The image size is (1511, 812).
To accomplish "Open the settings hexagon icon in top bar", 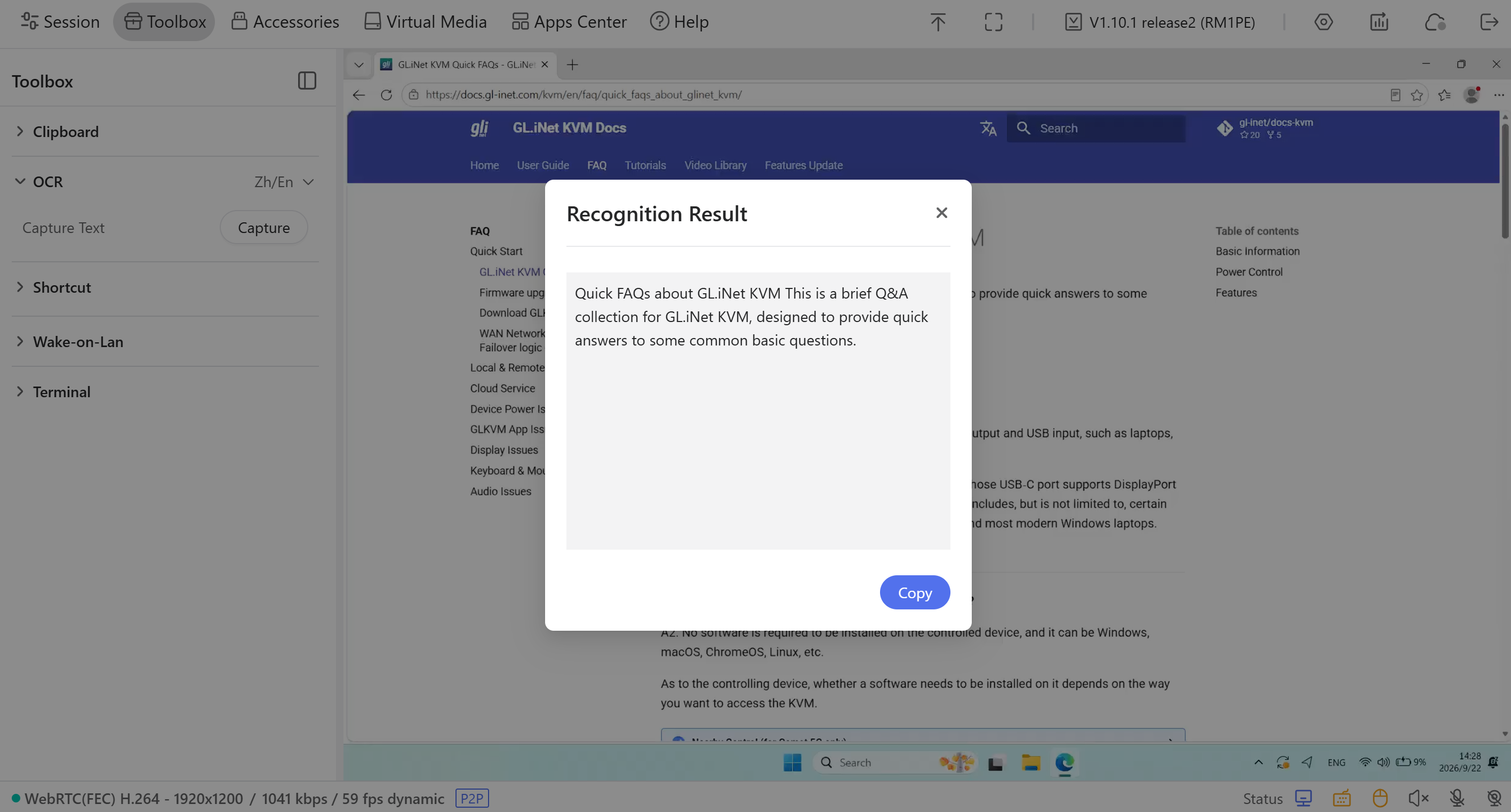I will (x=1323, y=22).
